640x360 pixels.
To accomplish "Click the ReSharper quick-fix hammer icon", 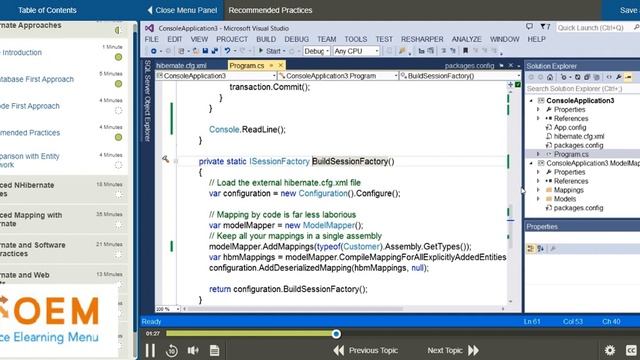I will (165, 159).
